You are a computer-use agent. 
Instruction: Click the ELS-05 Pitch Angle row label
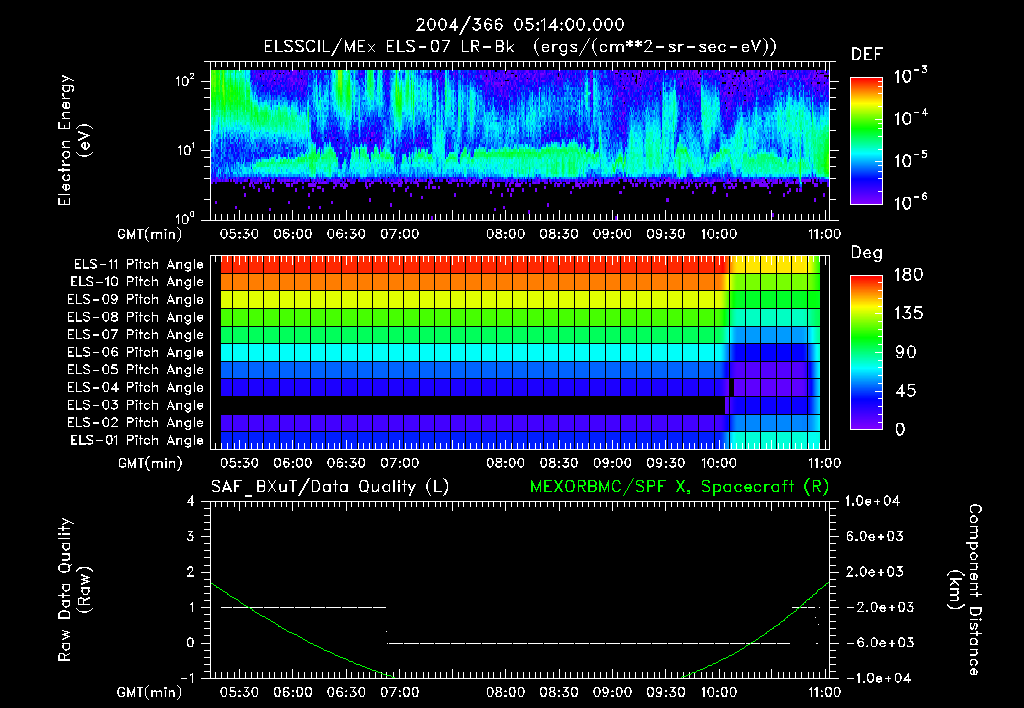tap(135, 370)
